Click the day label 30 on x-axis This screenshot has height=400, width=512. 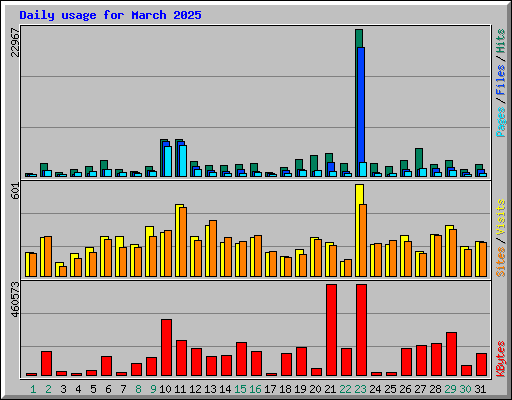465,389
